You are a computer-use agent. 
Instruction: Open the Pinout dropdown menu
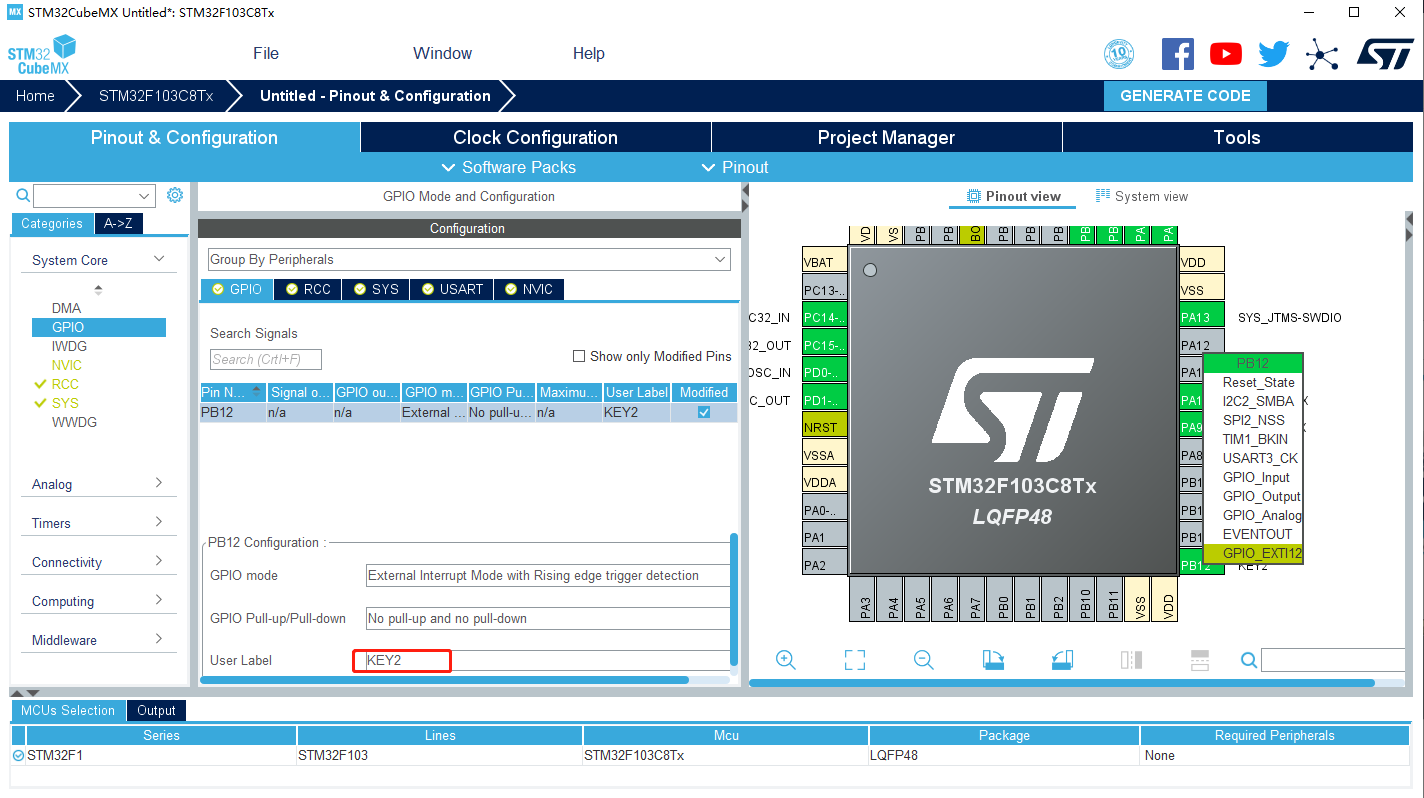(735, 167)
